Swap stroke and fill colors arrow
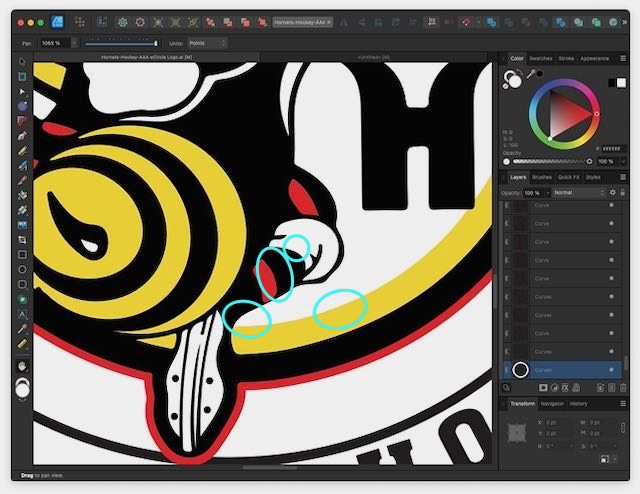Screen dimensions: 640x494 click(520, 72)
